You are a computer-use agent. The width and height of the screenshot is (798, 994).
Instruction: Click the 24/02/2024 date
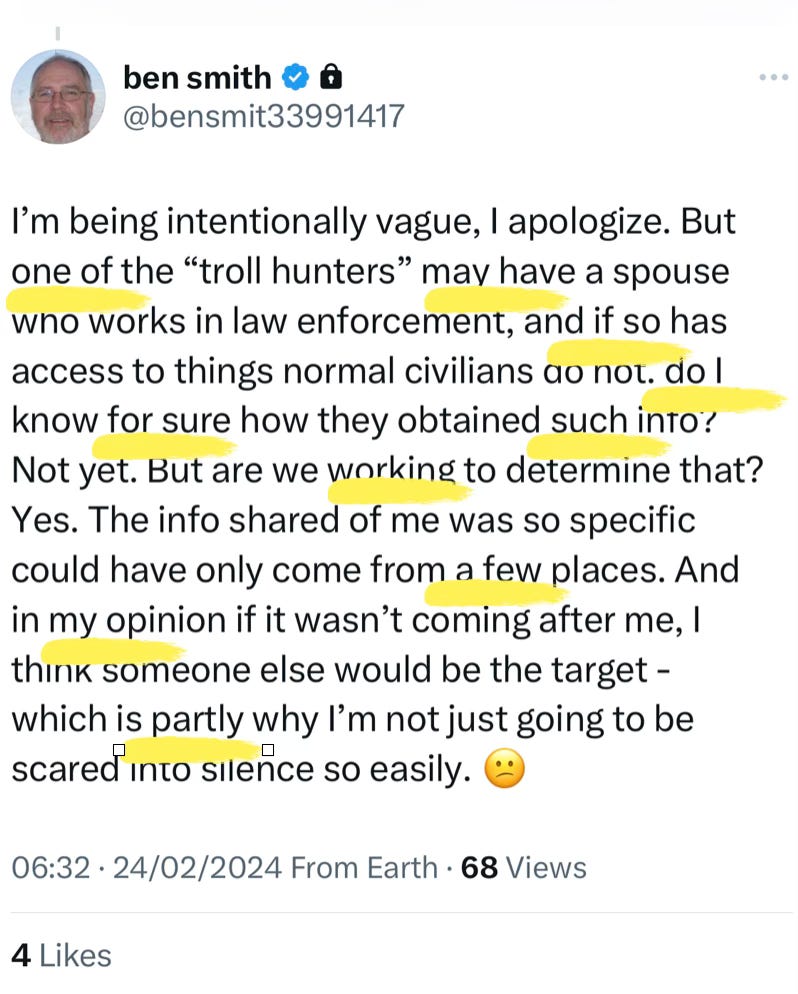click(197, 867)
